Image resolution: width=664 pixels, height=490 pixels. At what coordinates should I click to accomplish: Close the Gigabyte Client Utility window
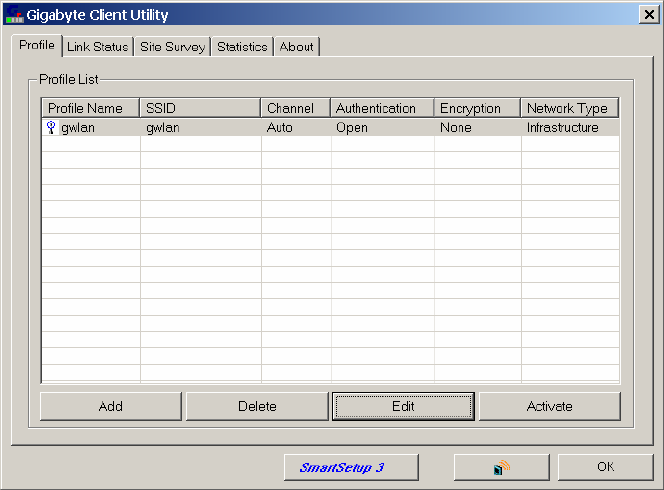(x=649, y=15)
